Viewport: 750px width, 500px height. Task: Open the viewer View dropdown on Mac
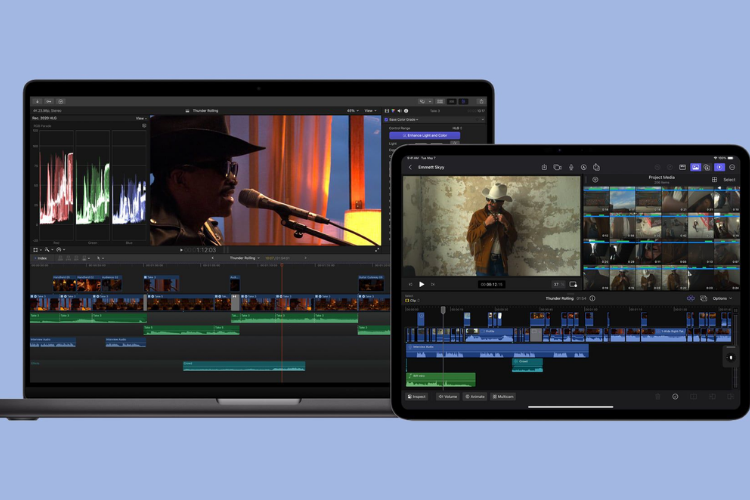(x=370, y=111)
